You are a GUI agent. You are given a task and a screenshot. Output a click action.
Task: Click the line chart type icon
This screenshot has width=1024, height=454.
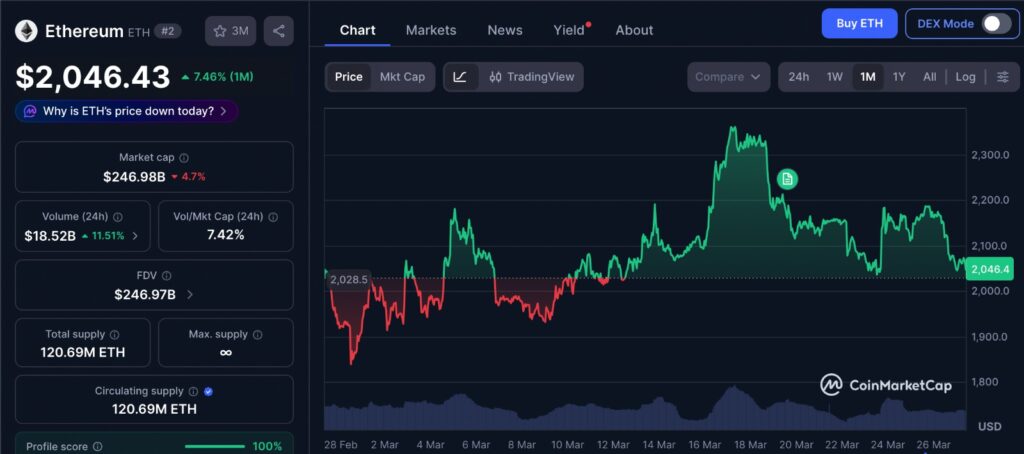(x=460, y=77)
